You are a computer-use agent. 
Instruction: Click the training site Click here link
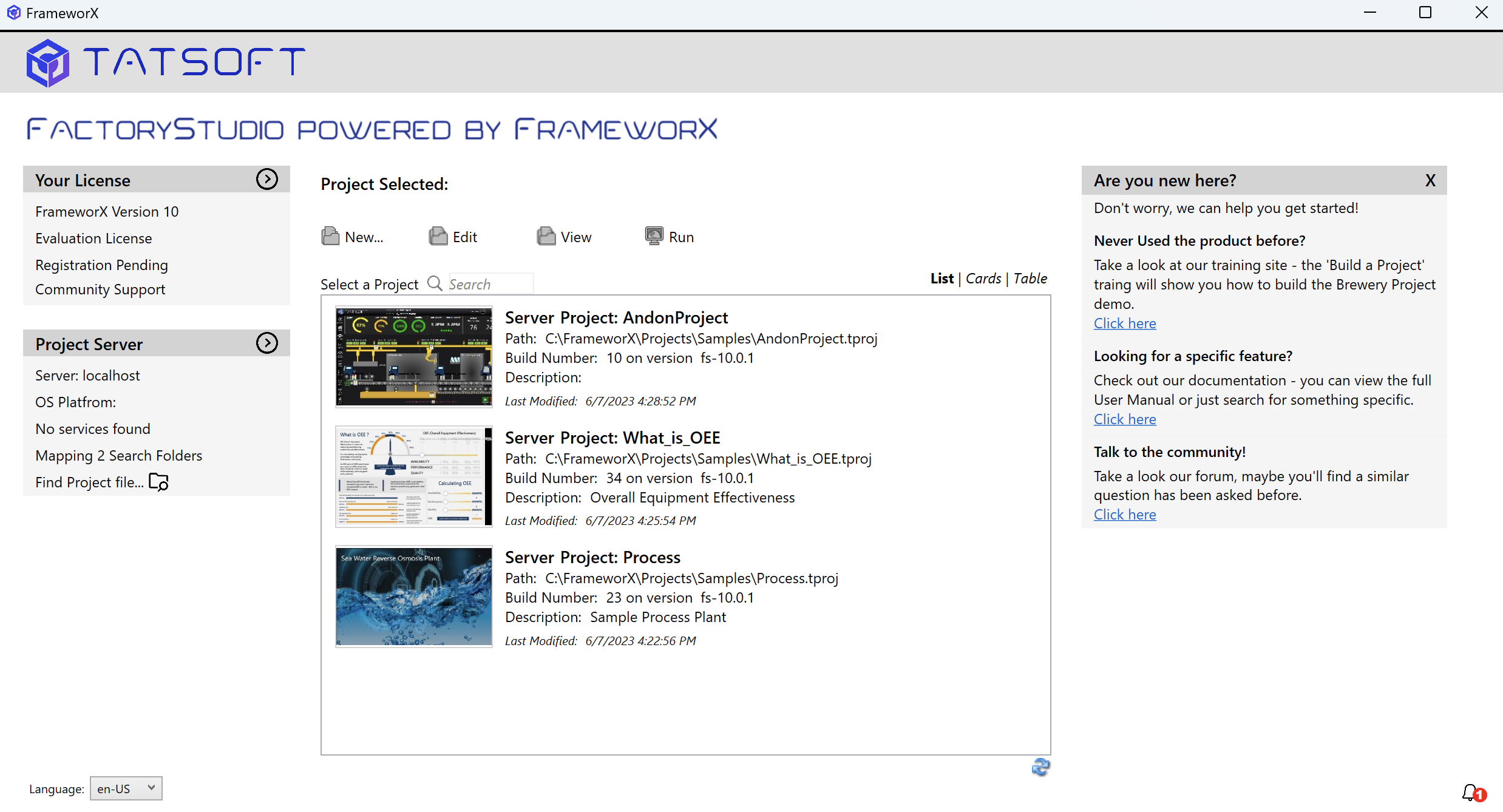click(x=1125, y=323)
